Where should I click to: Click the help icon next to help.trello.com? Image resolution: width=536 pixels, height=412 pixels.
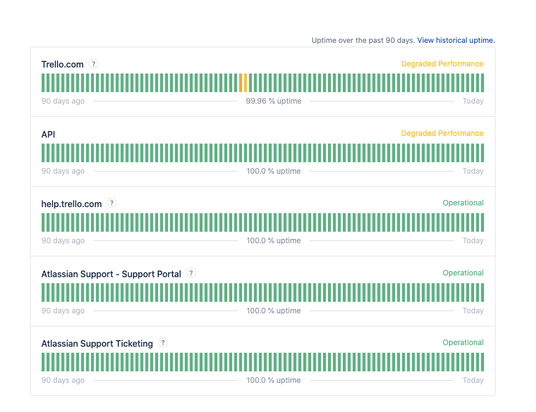pos(111,203)
